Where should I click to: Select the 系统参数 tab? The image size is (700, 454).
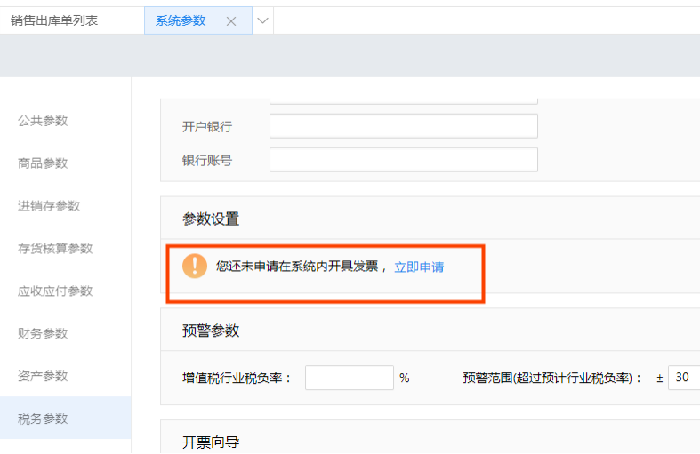(x=181, y=21)
